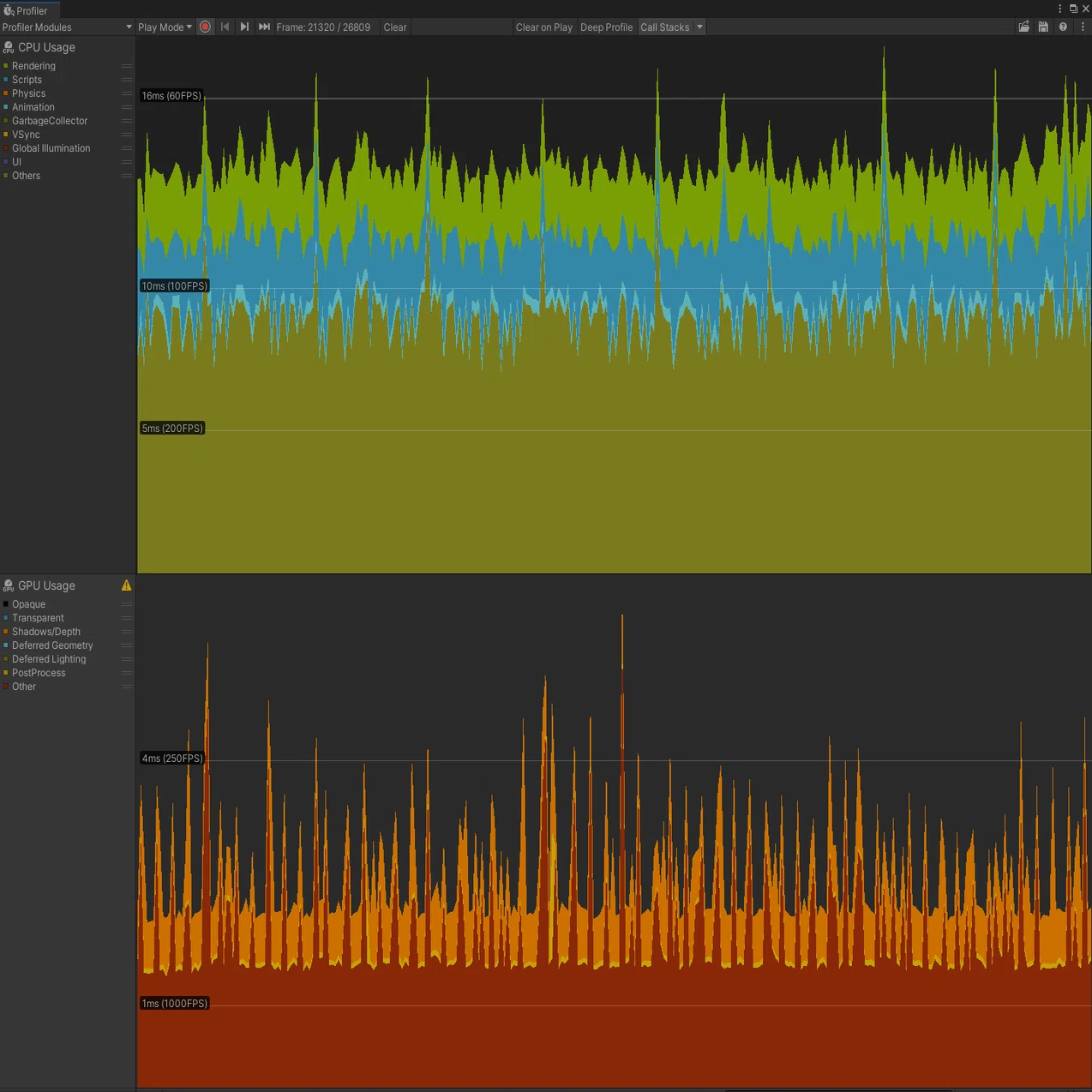The image size is (1092, 1092).
Task: Go to previous frame
Action: click(x=225, y=27)
